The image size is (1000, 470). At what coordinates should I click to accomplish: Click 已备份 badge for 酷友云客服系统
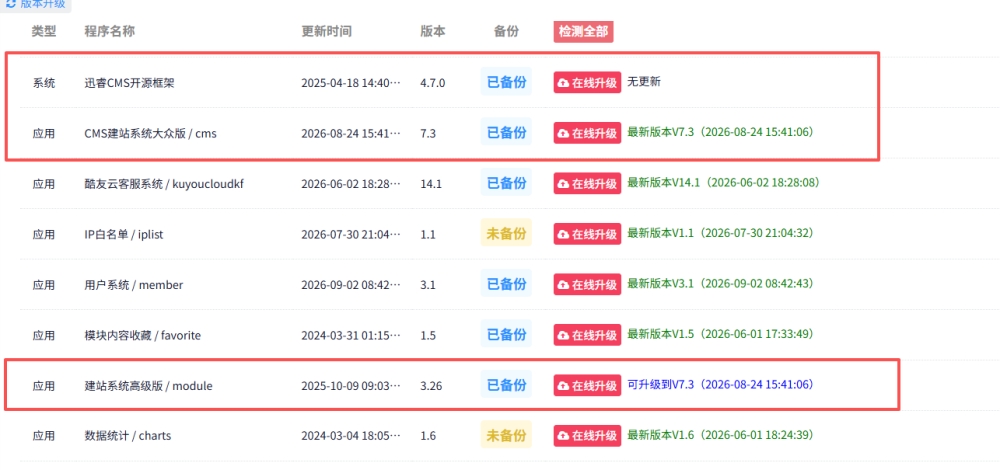click(x=506, y=184)
